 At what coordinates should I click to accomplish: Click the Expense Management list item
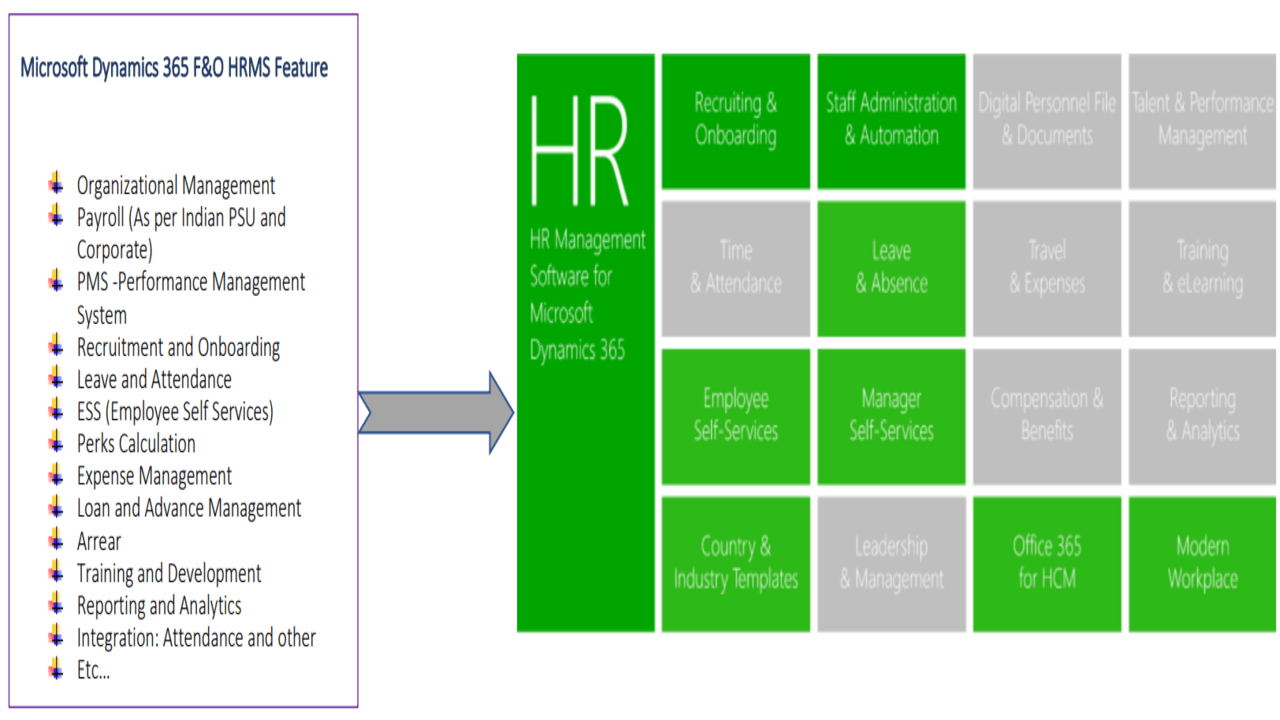[x=154, y=477]
